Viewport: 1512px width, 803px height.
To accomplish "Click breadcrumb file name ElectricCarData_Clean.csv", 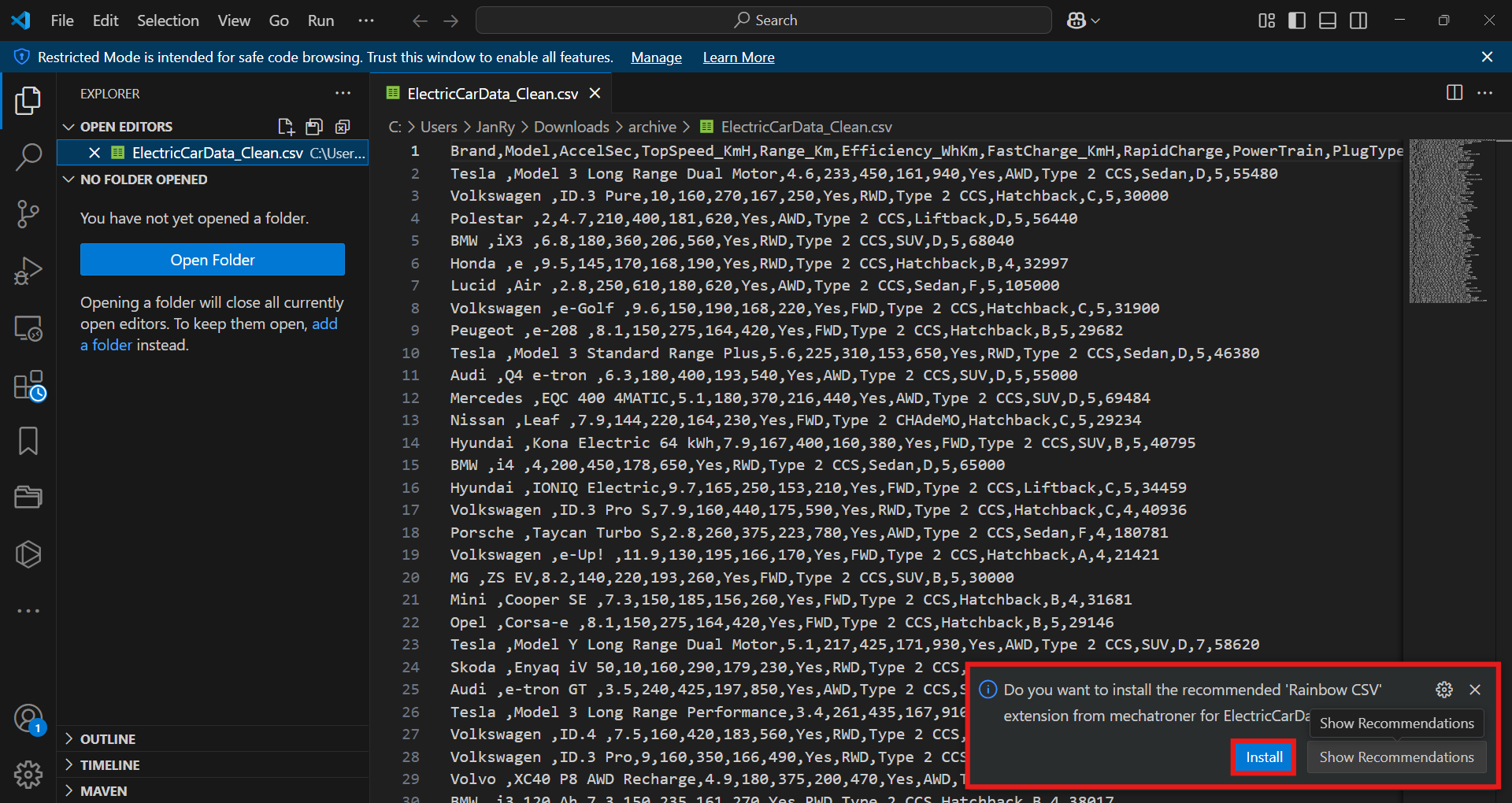I will (806, 127).
